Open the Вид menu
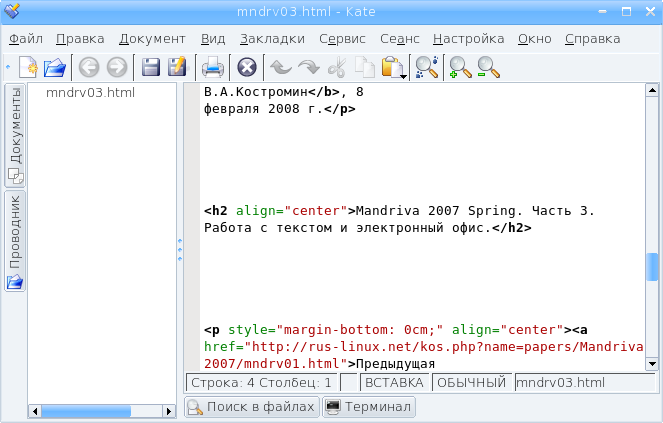Viewport: 663px width, 423px height. [x=213, y=39]
